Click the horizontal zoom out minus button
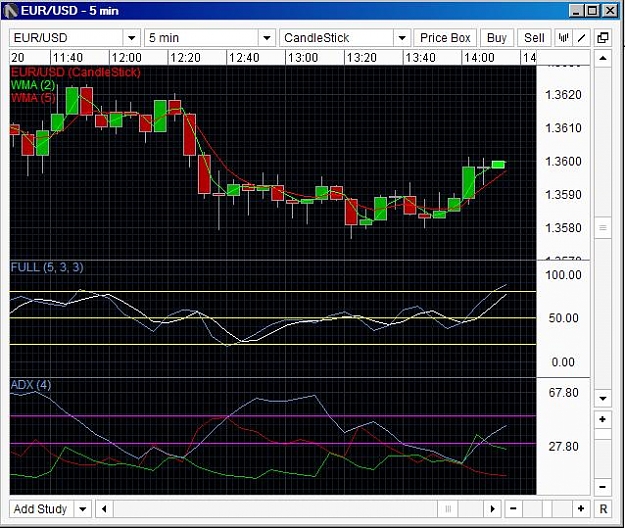 pos(513,509)
